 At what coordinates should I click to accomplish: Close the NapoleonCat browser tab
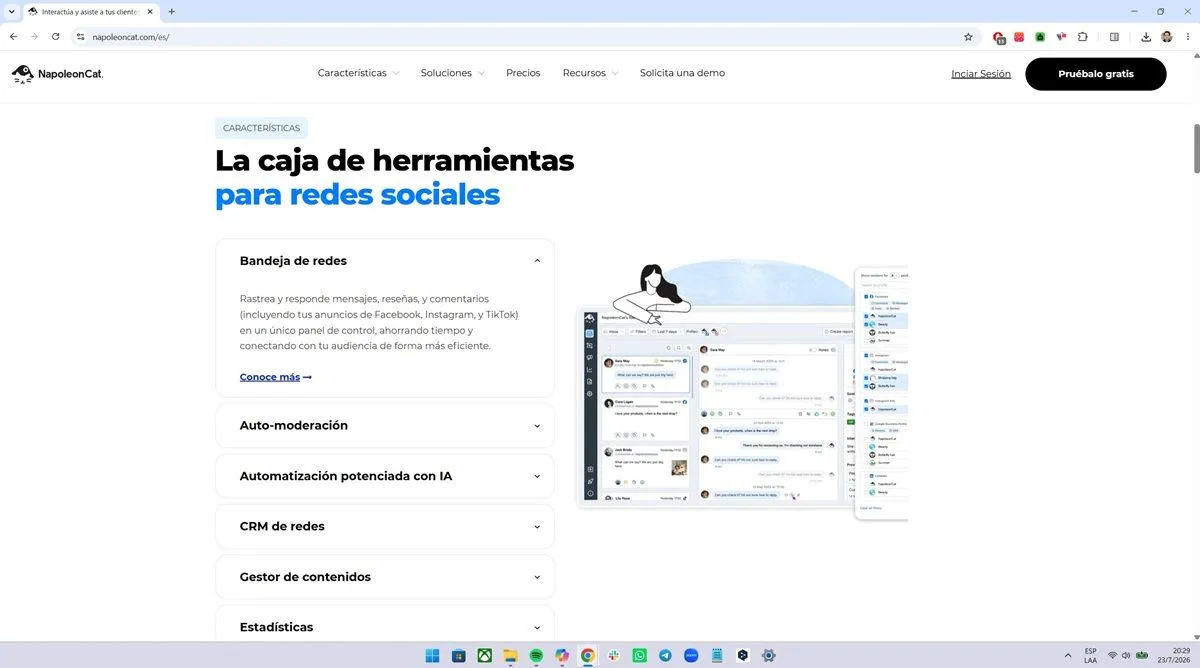tap(151, 11)
